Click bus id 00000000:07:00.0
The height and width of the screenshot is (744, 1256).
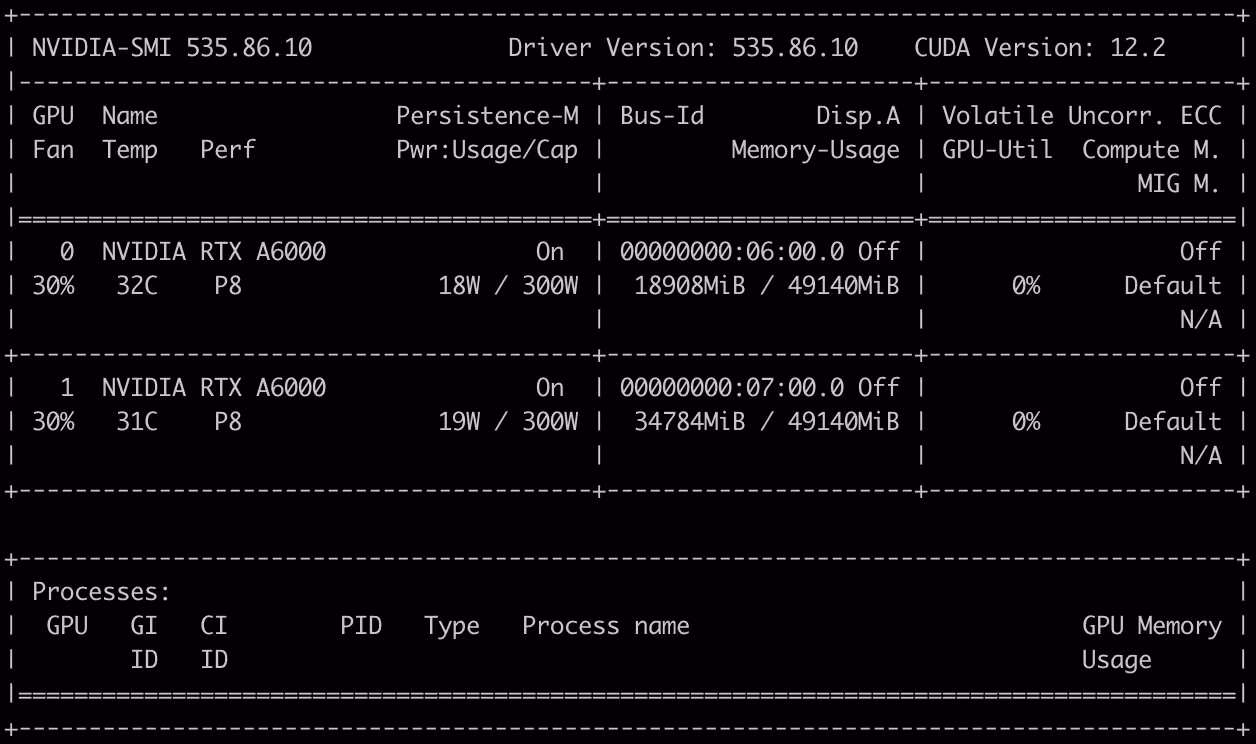coord(732,388)
